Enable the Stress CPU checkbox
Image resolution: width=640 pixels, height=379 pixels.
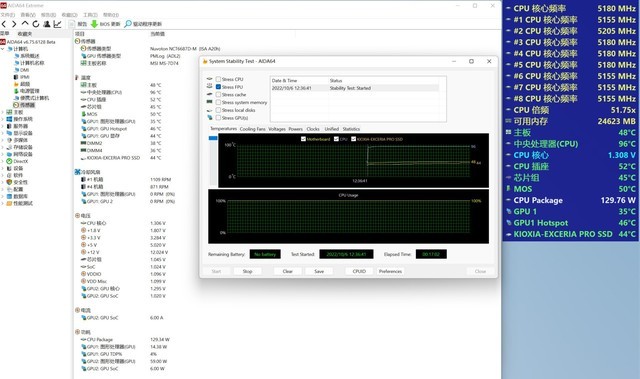(218, 79)
